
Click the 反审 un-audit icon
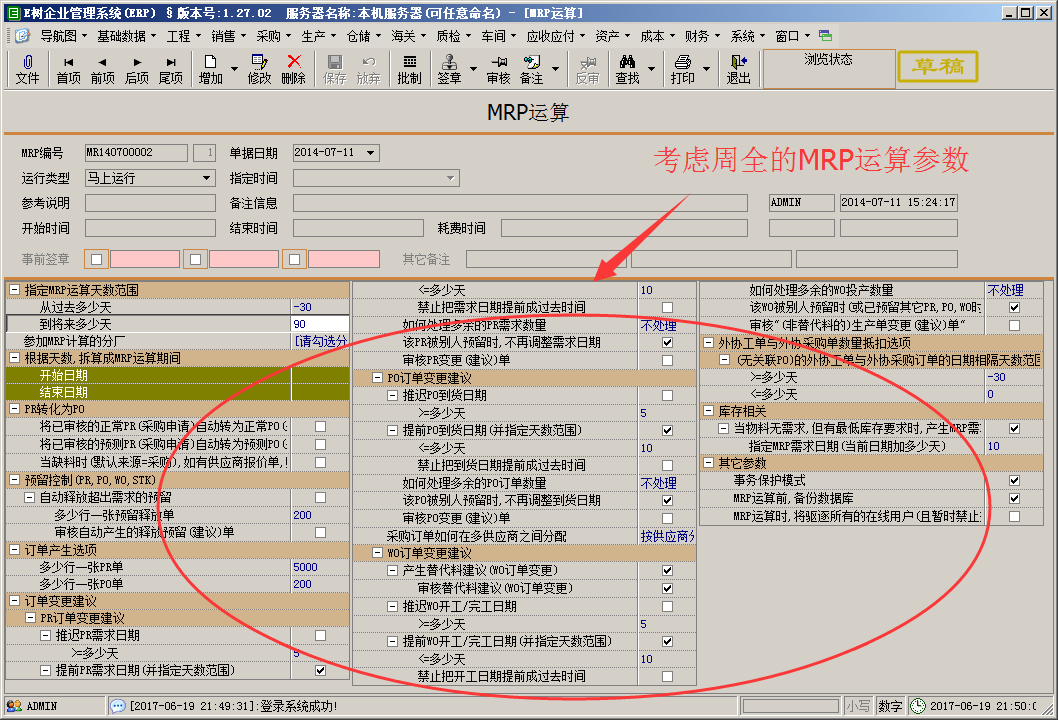pyautogui.click(x=588, y=62)
